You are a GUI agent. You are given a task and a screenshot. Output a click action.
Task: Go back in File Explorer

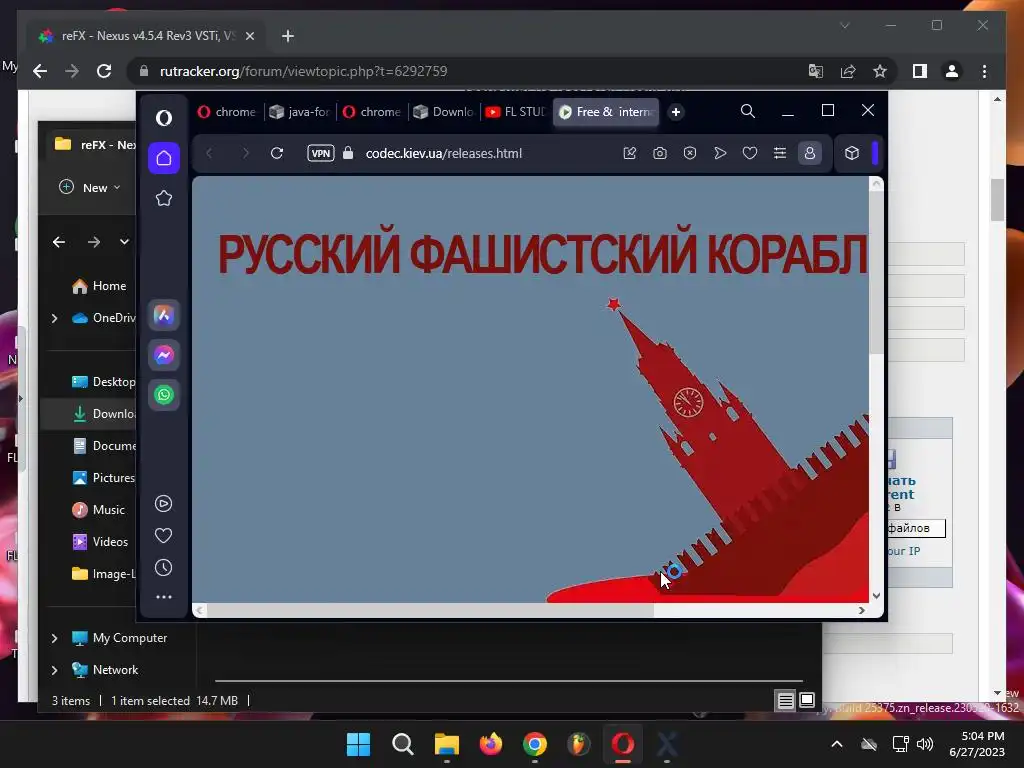[x=59, y=242]
